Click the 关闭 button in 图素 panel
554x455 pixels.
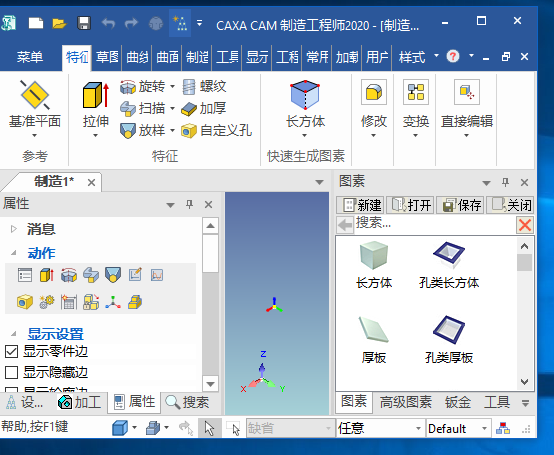tap(511, 205)
